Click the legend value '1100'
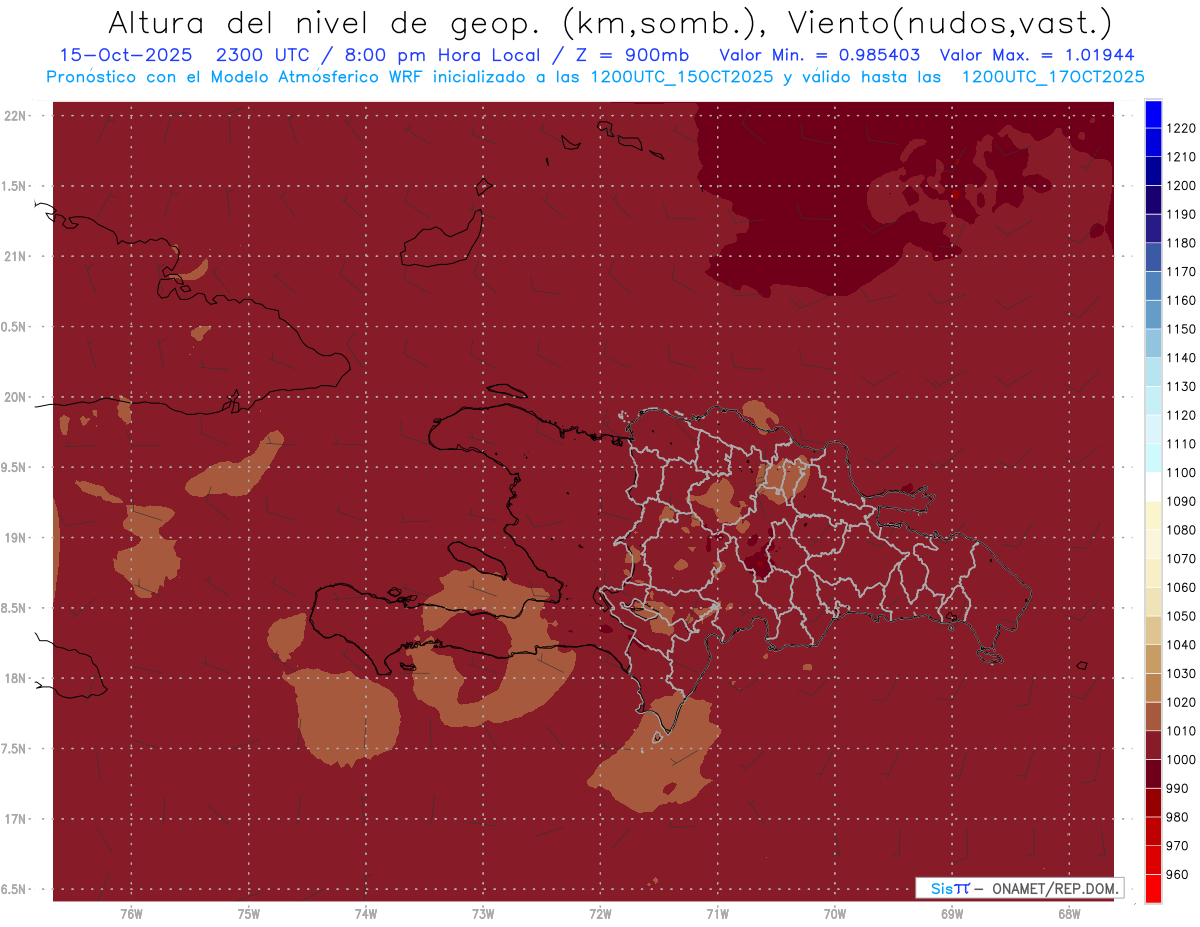Screen dimensions: 1200x927 [x=1183, y=472]
